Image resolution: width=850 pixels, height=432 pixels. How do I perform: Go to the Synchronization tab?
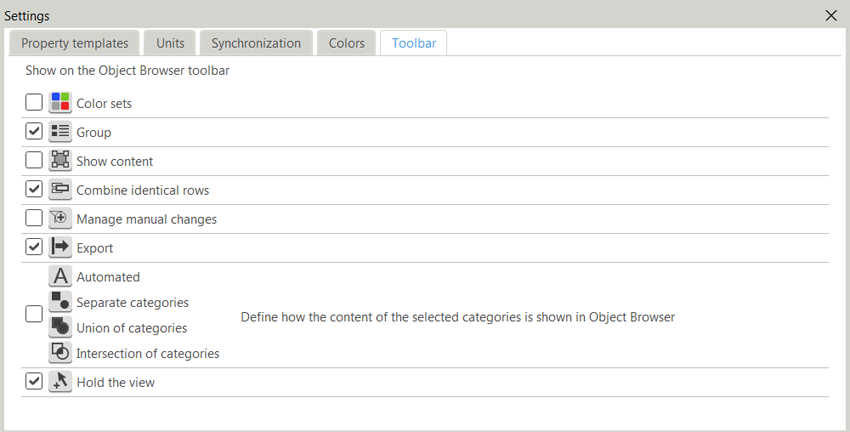(256, 43)
